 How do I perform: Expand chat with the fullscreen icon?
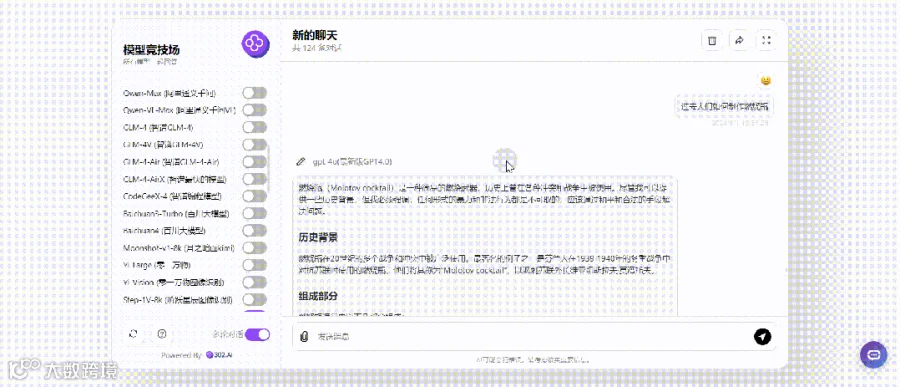point(766,40)
